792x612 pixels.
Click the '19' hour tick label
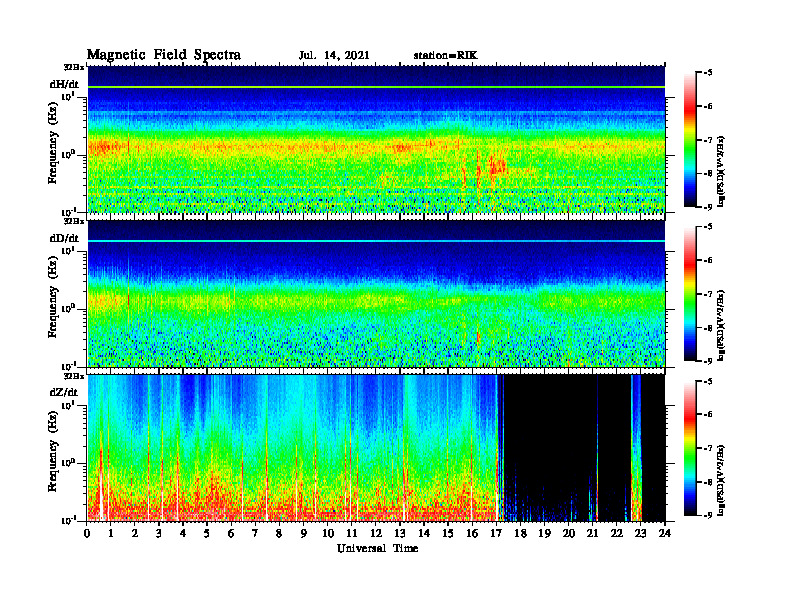tap(544, 534)
